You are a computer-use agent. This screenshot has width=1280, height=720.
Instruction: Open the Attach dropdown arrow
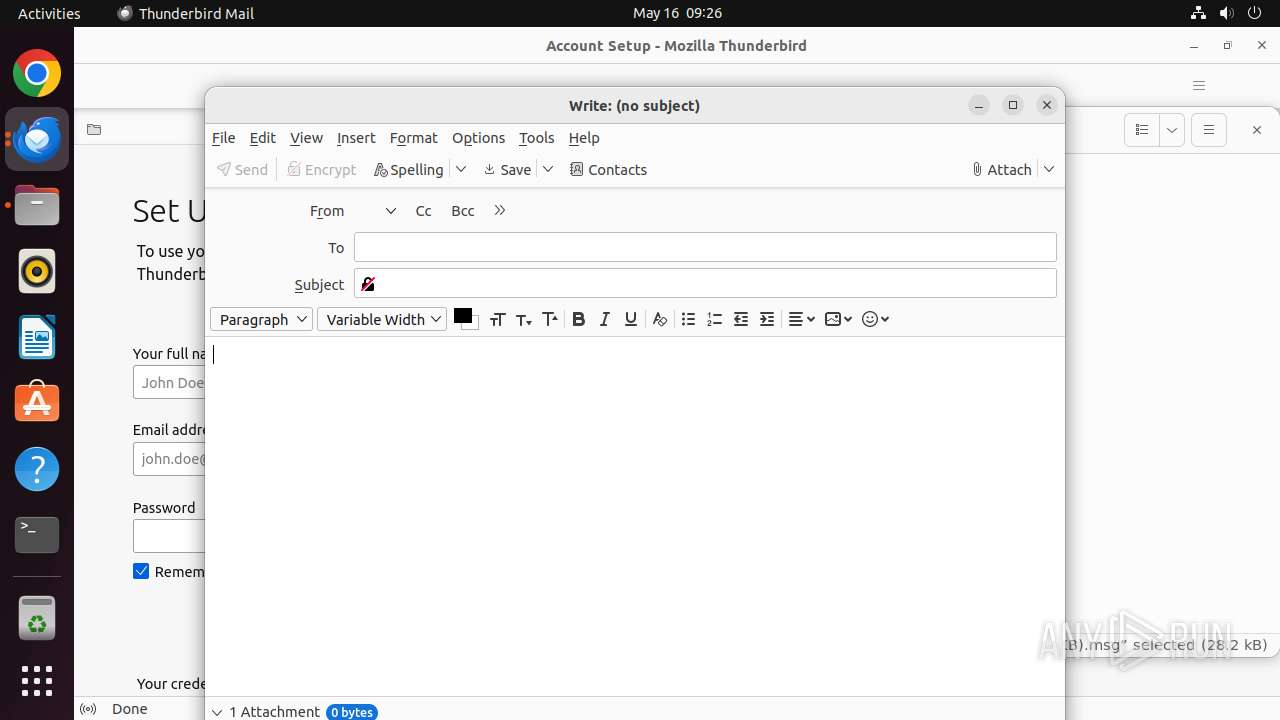[1049, 169]
